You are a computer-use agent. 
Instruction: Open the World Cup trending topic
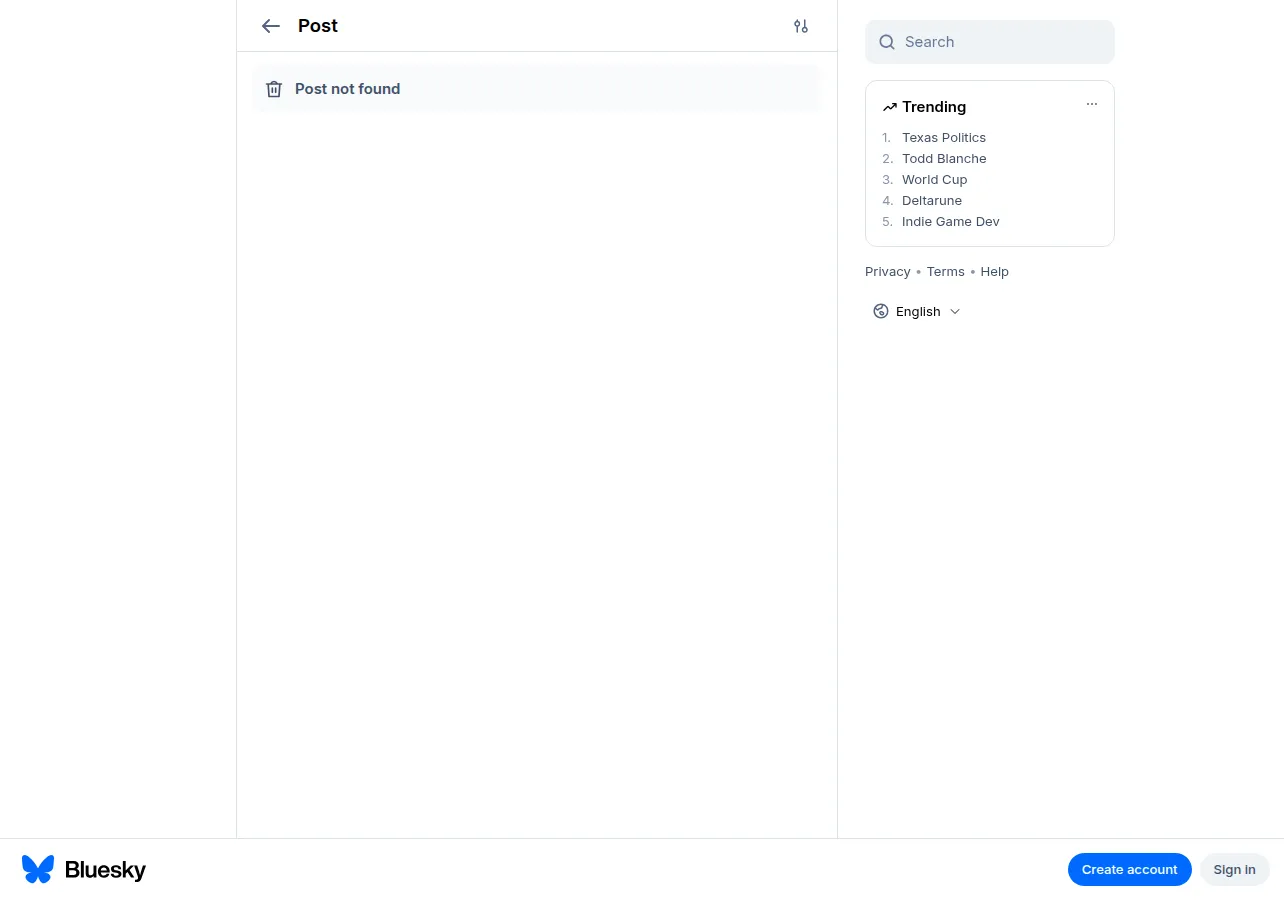coord(935,179)
